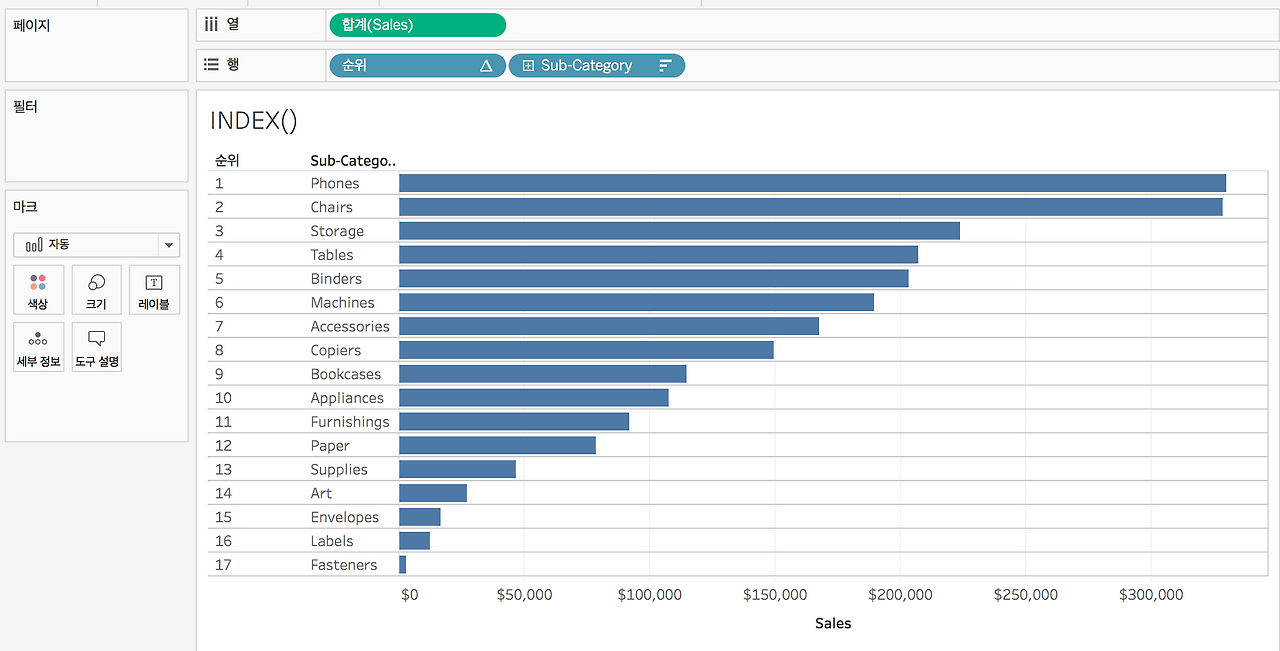Select the Binders bar
Screen dimensions: 1280x651
click(x=653, y=279)
